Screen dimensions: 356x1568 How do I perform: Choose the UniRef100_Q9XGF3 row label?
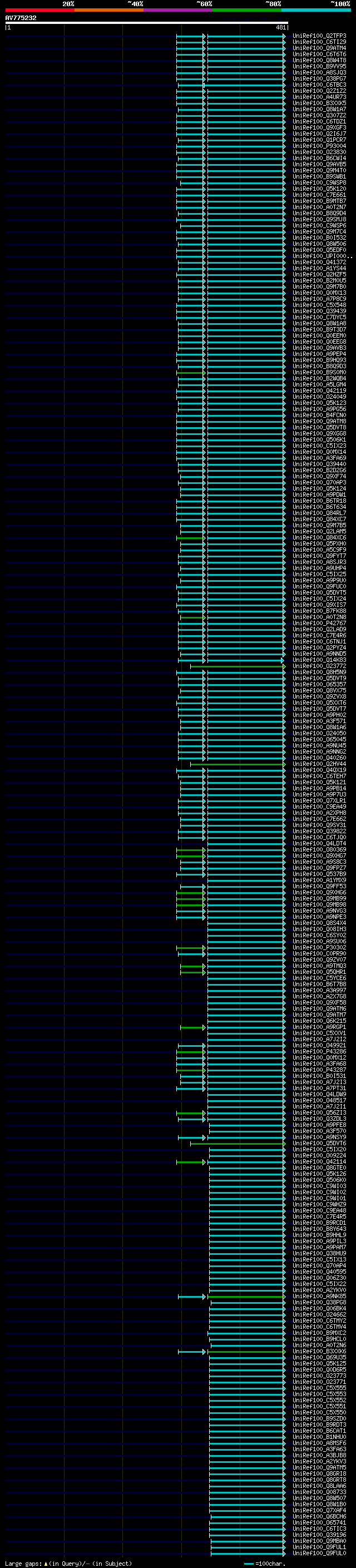[x=319, y=127]
